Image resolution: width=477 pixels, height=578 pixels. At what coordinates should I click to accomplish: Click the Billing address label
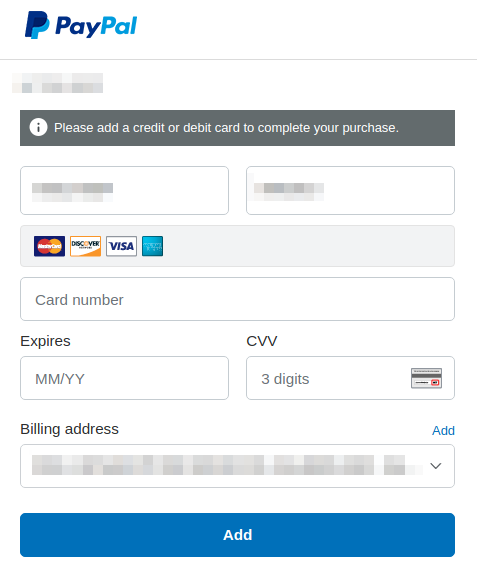[69, 429]
